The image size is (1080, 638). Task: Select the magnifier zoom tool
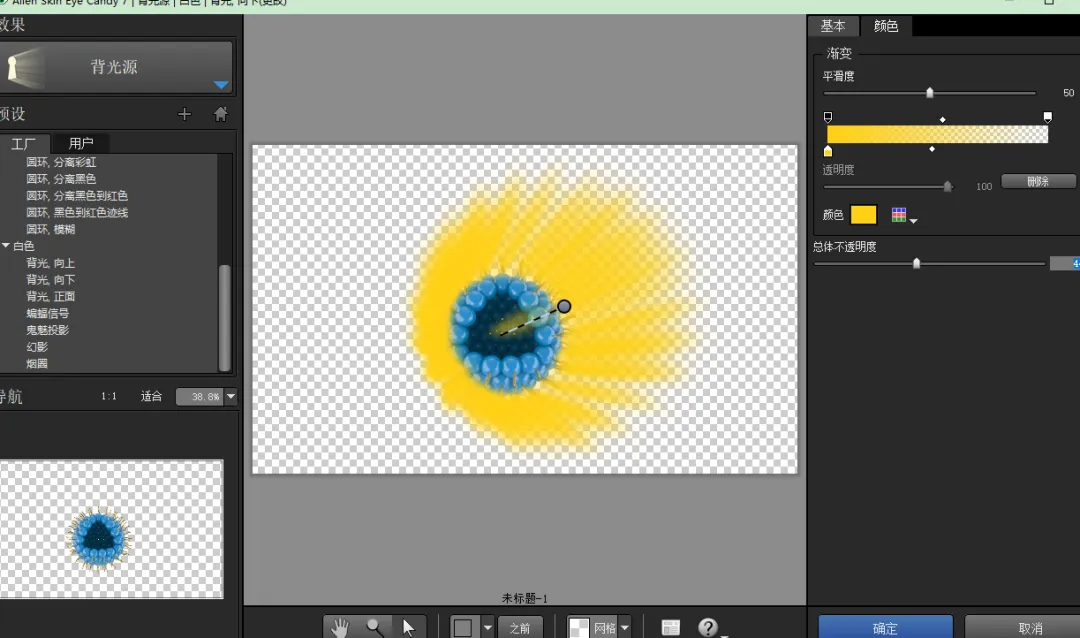[375, 627]
